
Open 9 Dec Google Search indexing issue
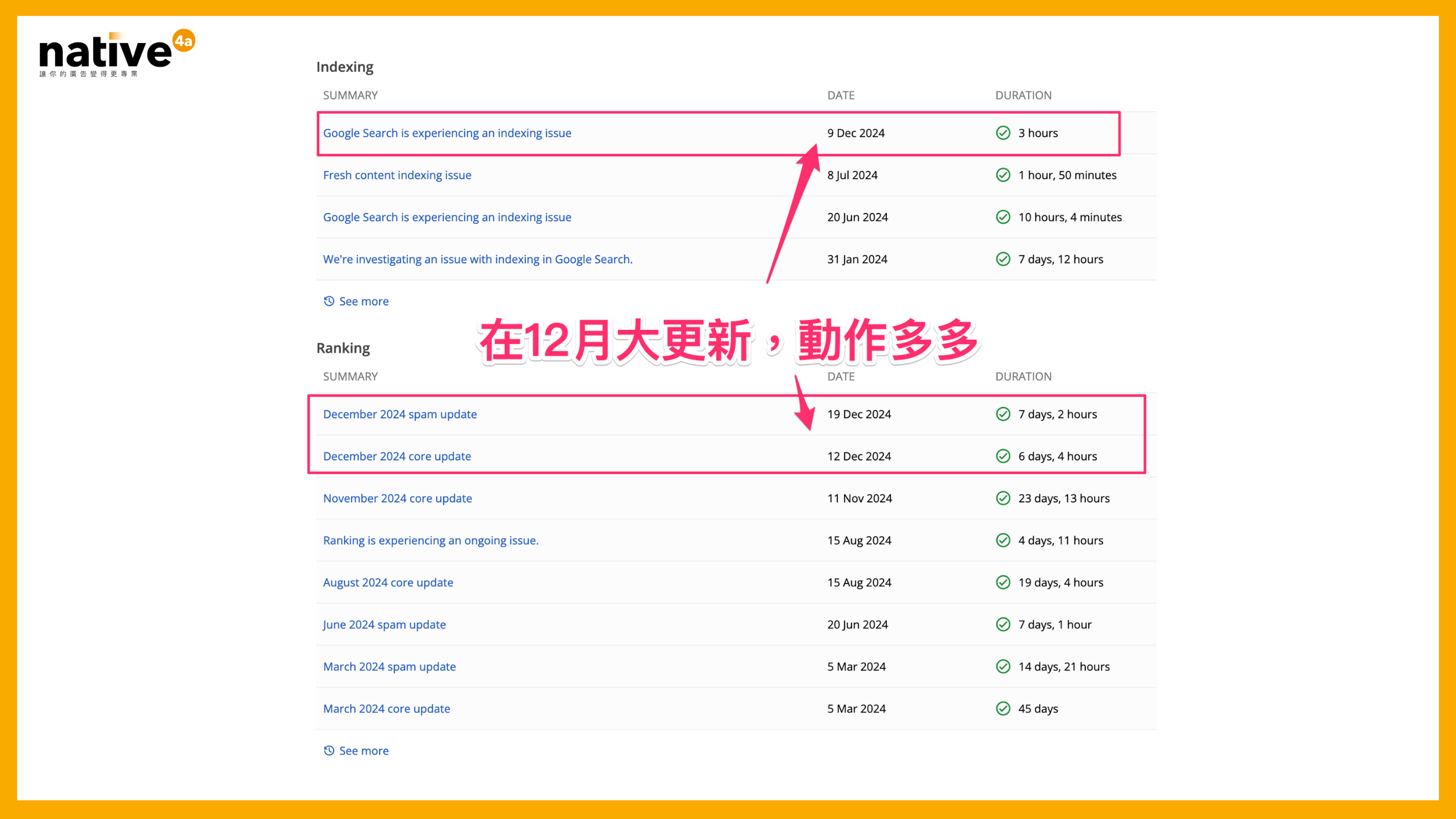(447, 133)
